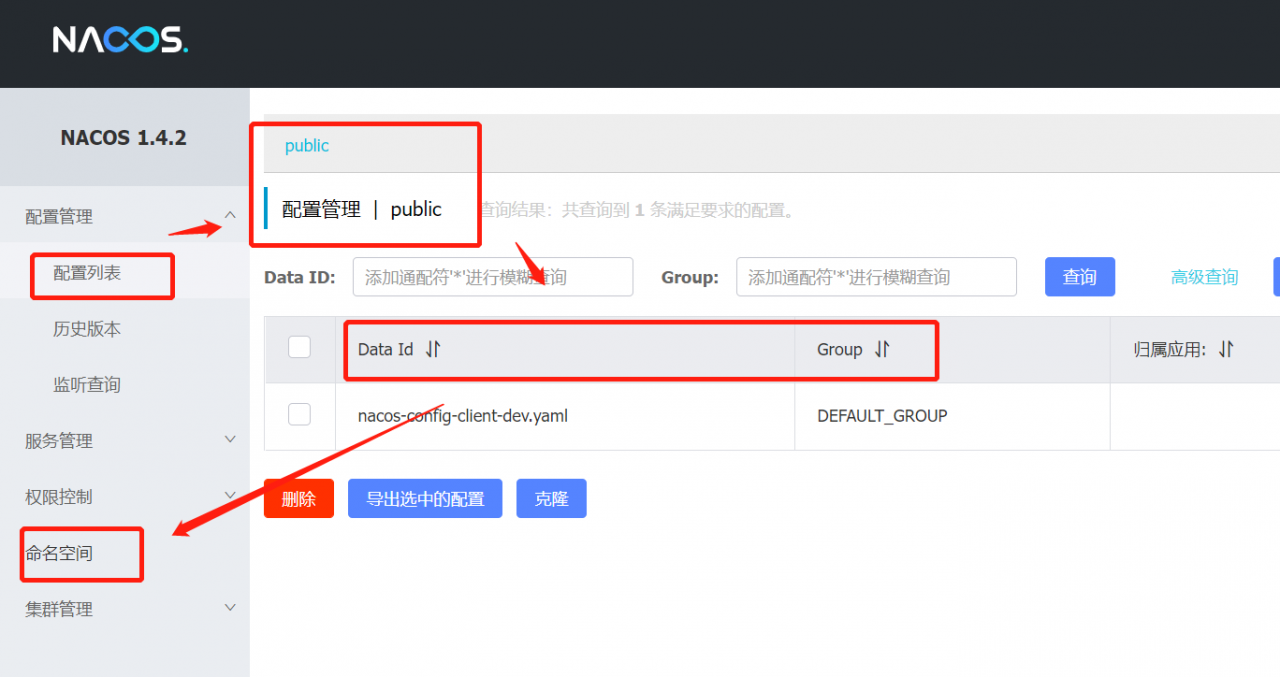Click the 查询 search button
The image size is (1280, 677).
click(1080, 277)
